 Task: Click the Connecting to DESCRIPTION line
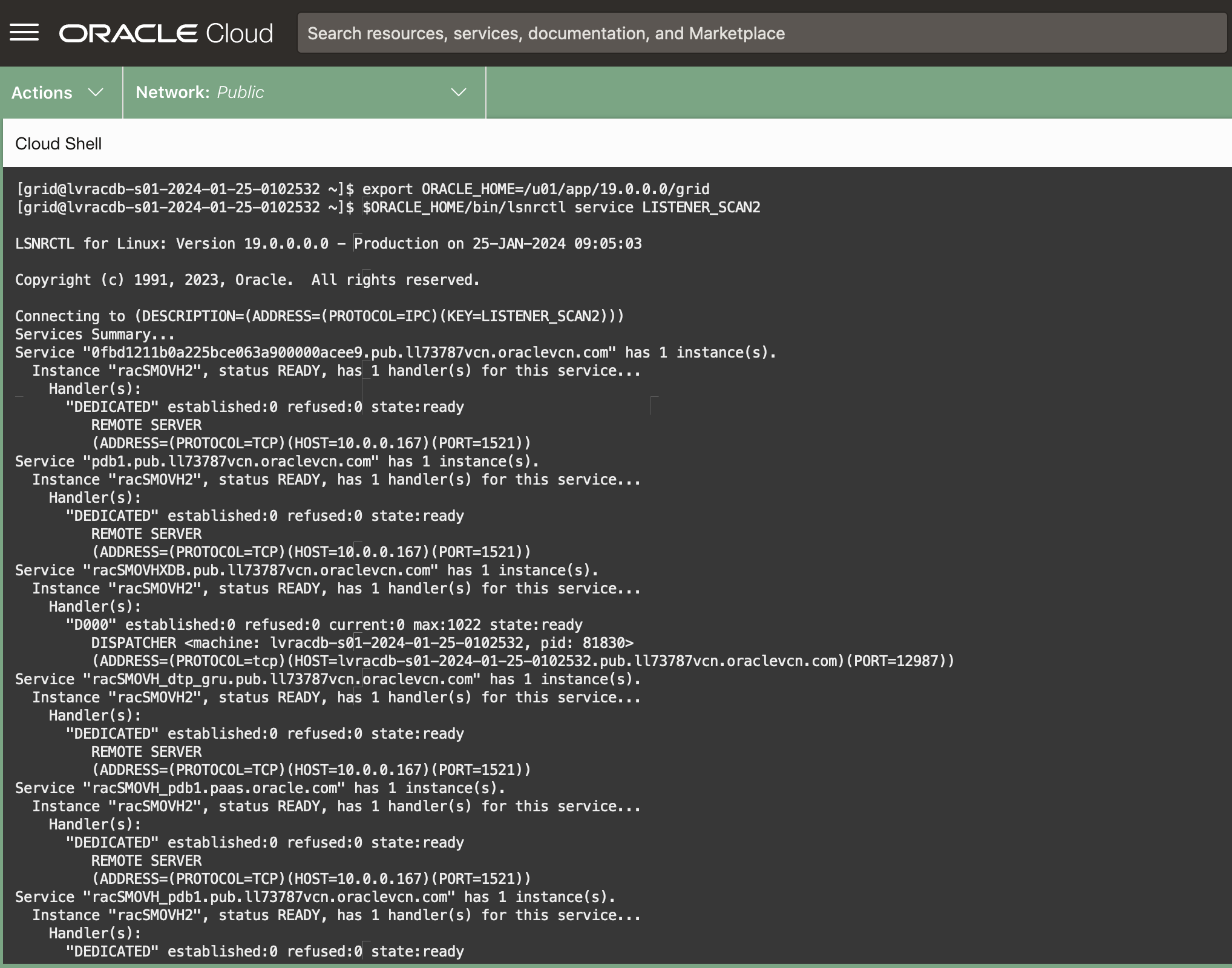point(319,316)
